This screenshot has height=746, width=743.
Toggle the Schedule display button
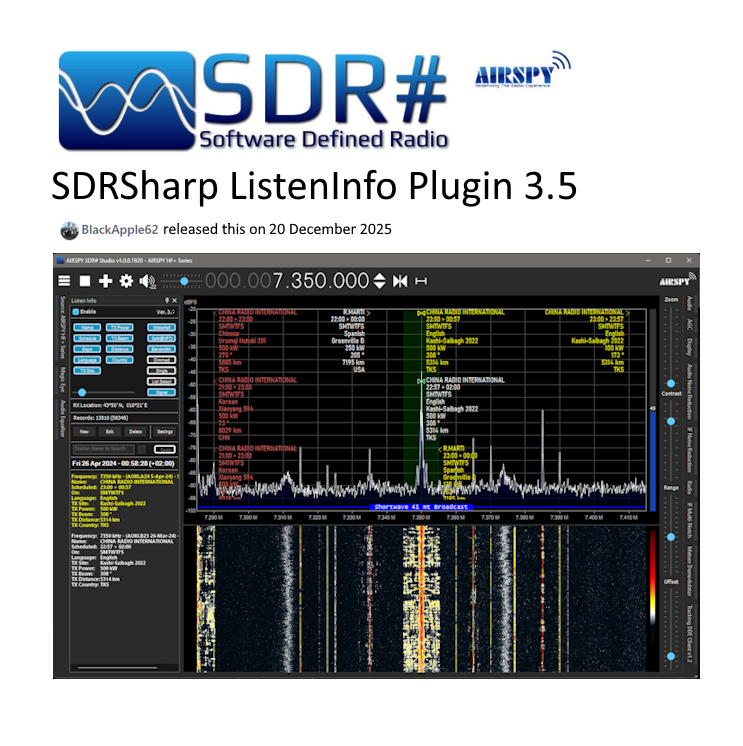87,338
